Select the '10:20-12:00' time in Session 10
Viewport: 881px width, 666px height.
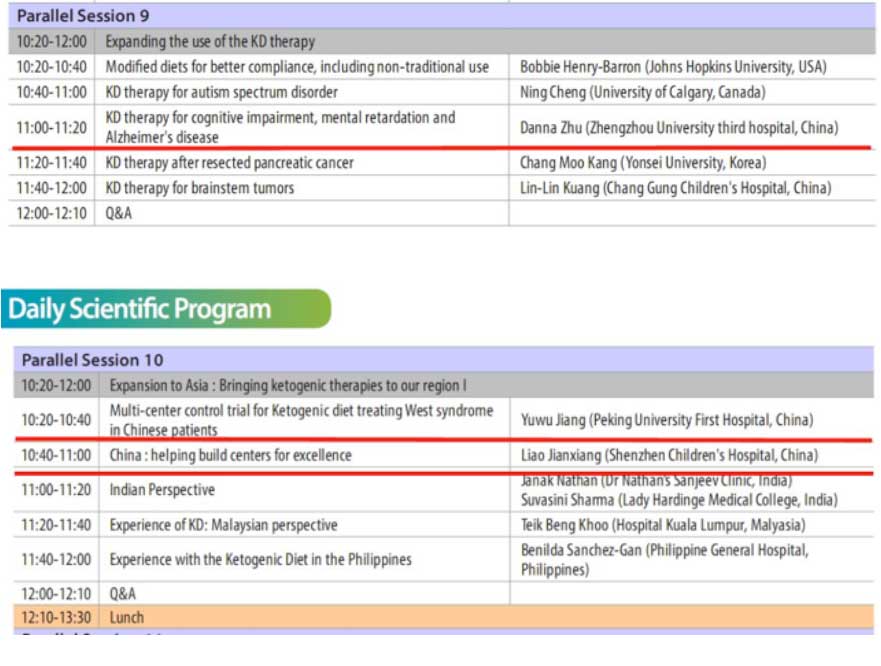click(x=56, y=386)
